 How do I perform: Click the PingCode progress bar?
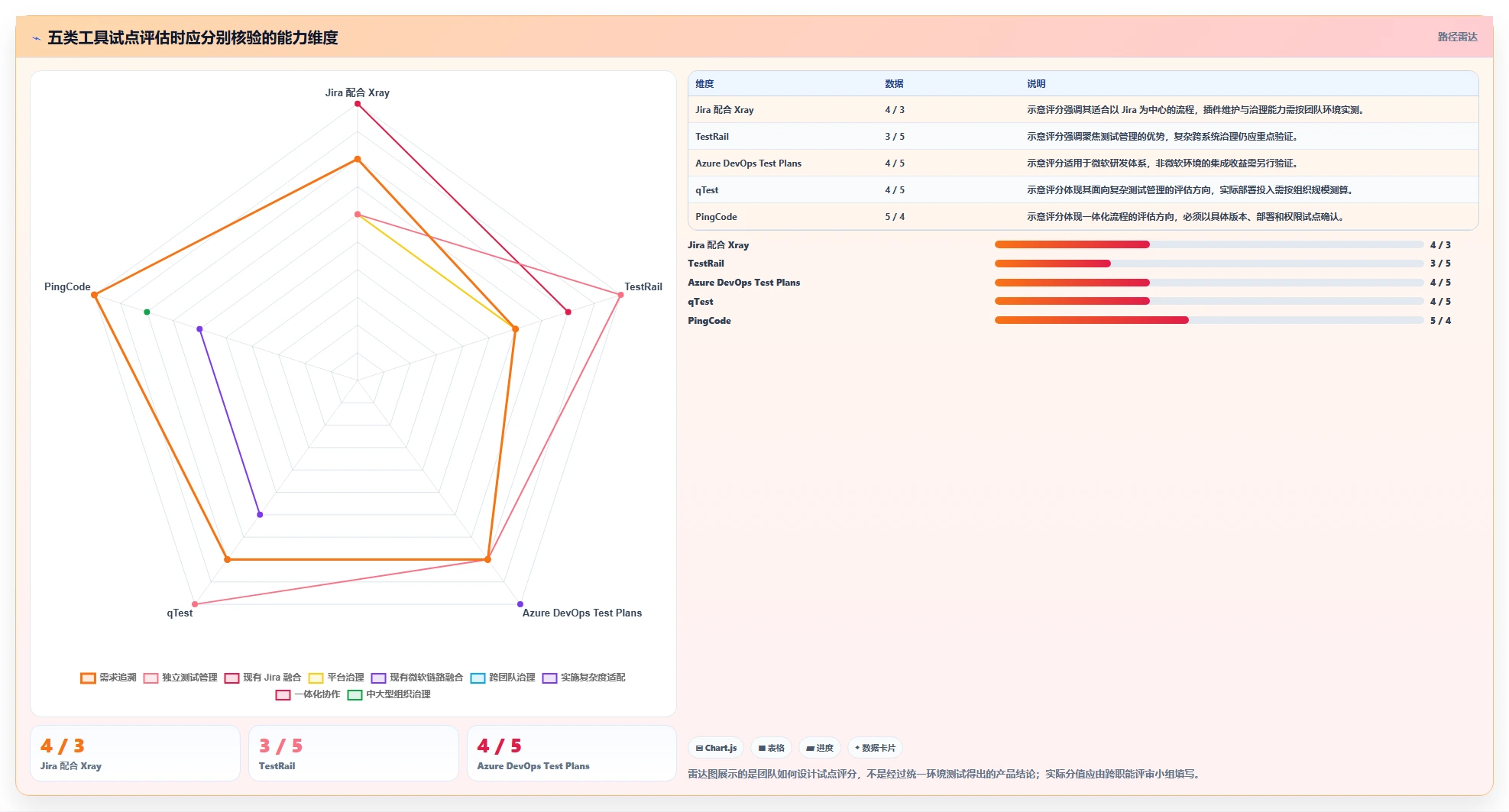[1209, 320]
